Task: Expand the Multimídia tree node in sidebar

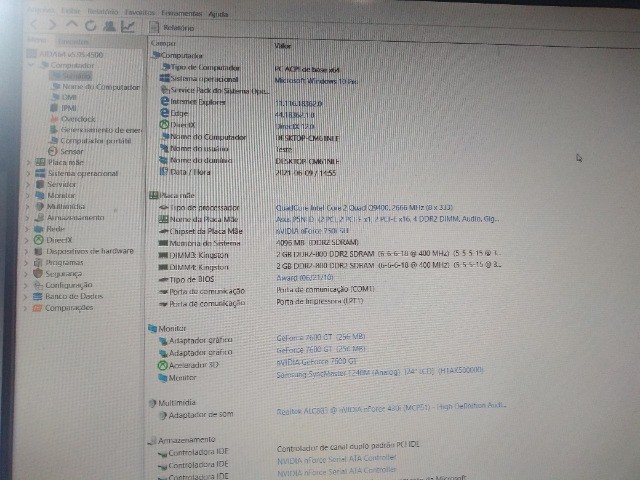Action: coord(27,207)
